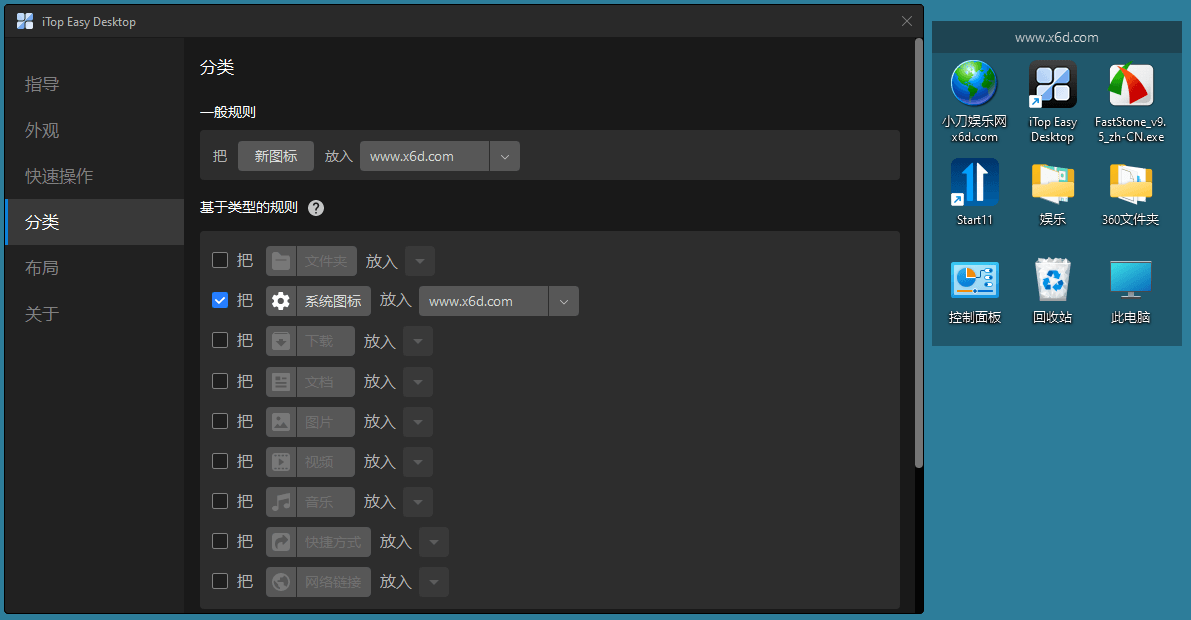The image size is (1191, 620).
Task: Open the Start11 icon
Action: (x=974, y=180)
